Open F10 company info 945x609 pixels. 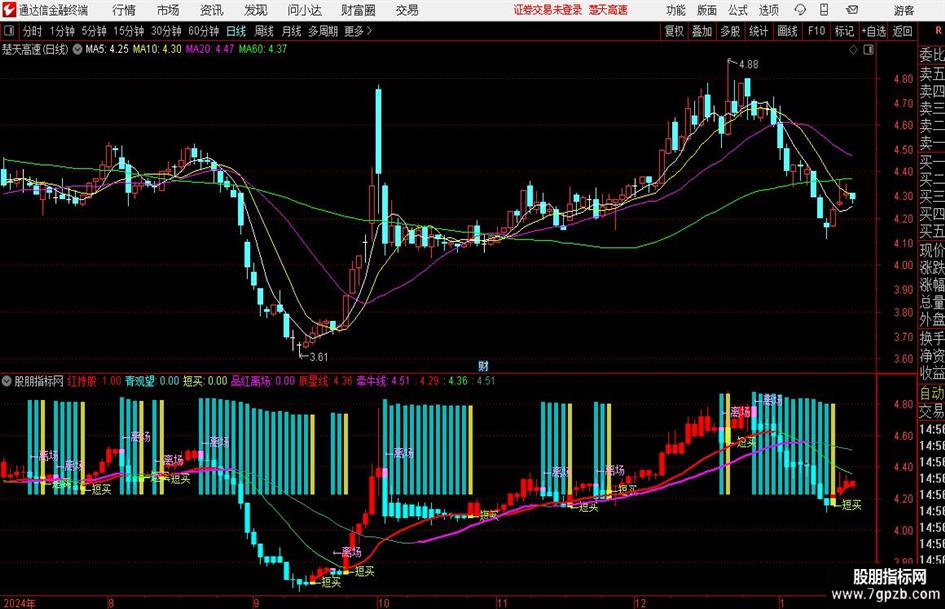click(816, 31)
